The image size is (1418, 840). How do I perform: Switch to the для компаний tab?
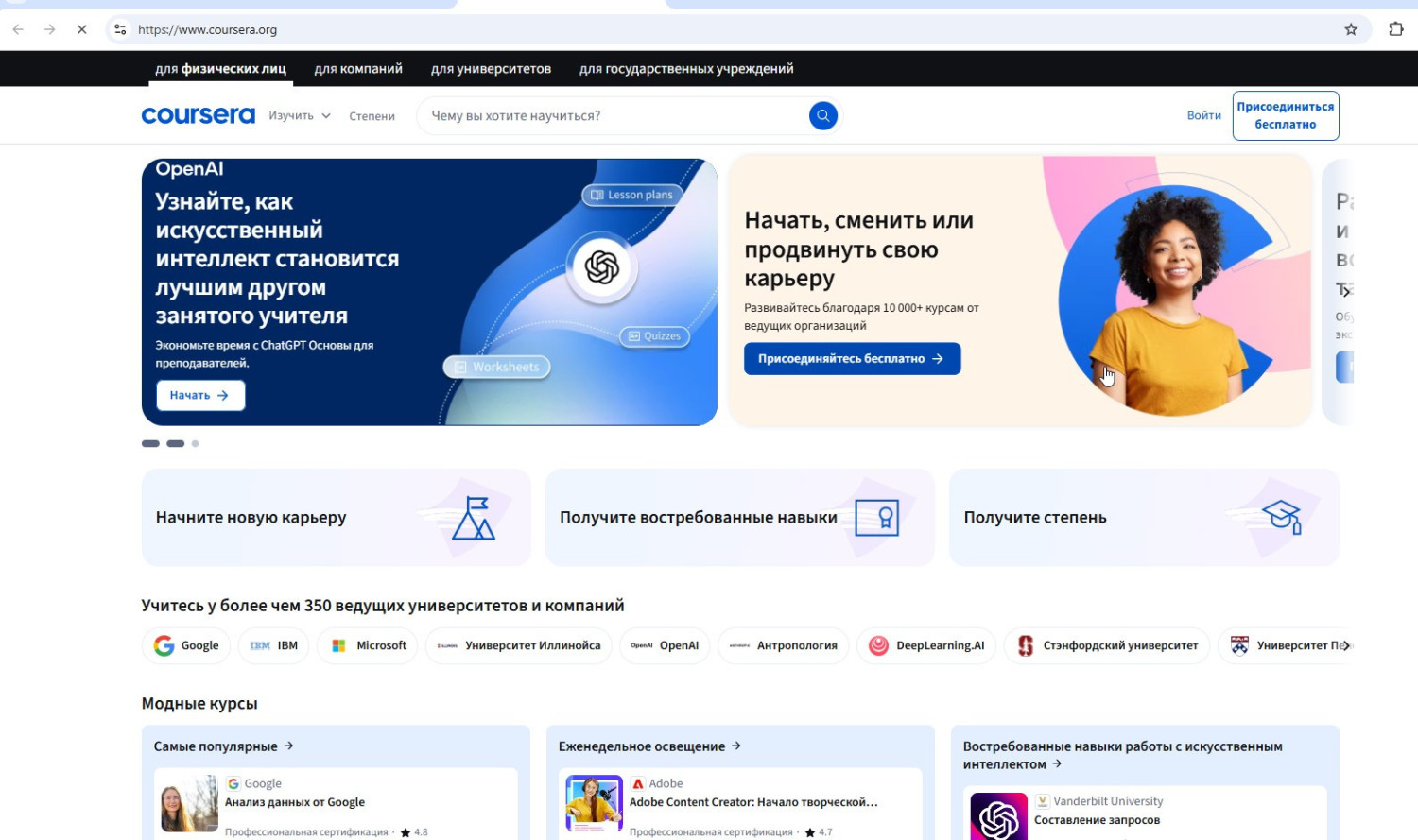pos(358,69)
